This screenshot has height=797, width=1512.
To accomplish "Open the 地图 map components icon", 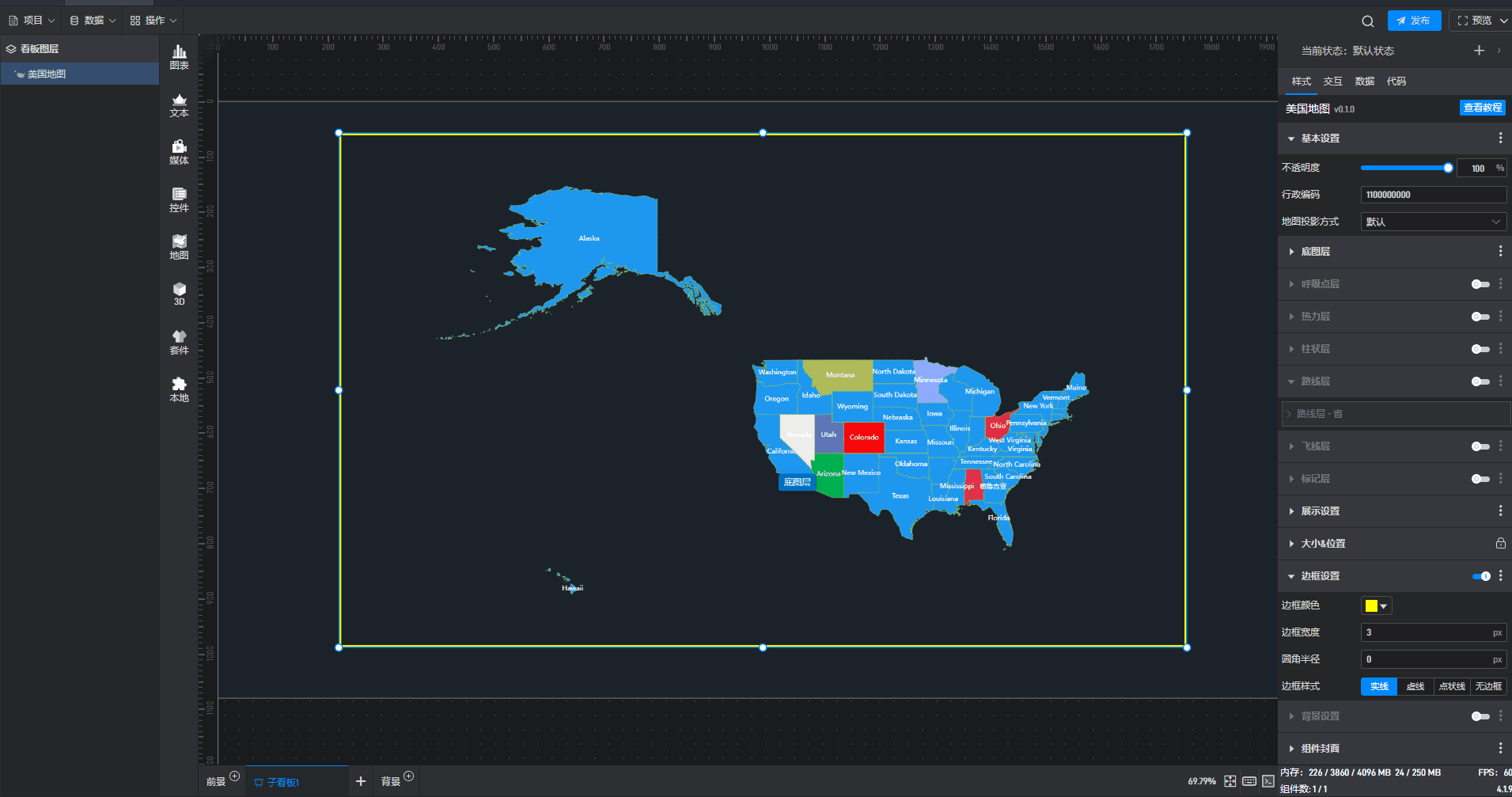I will [x=179, y=247].
